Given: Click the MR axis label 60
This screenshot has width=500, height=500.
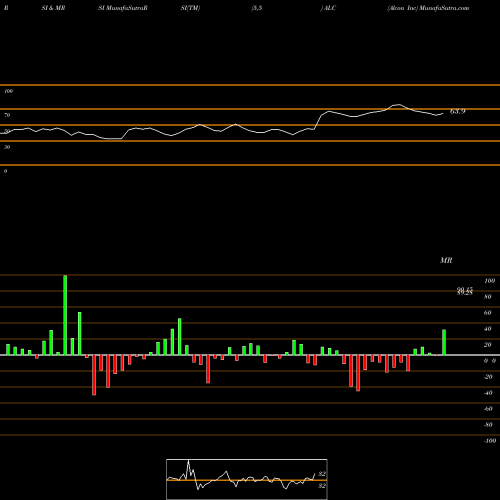Looking at the screenshot, I should pos(488,313).
